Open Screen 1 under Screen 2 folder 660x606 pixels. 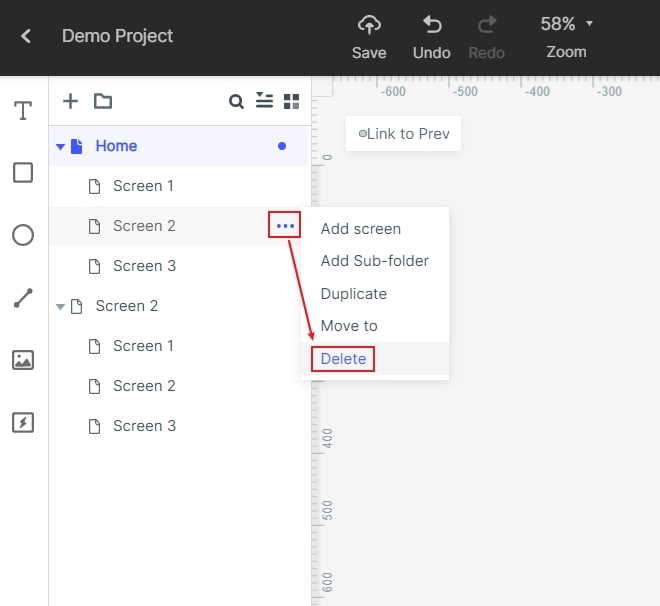click(178, 346)
